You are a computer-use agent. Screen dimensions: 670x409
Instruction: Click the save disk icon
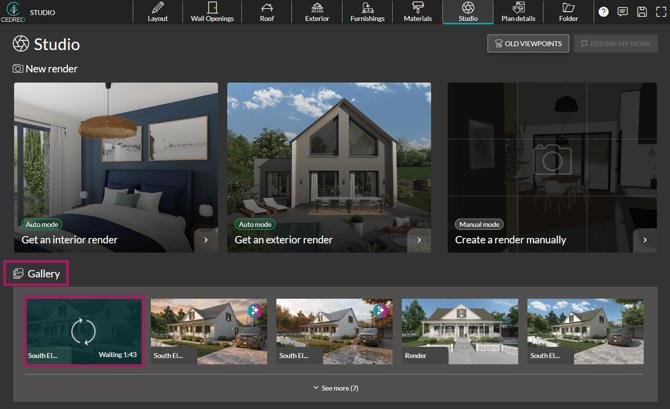(642, 12)
